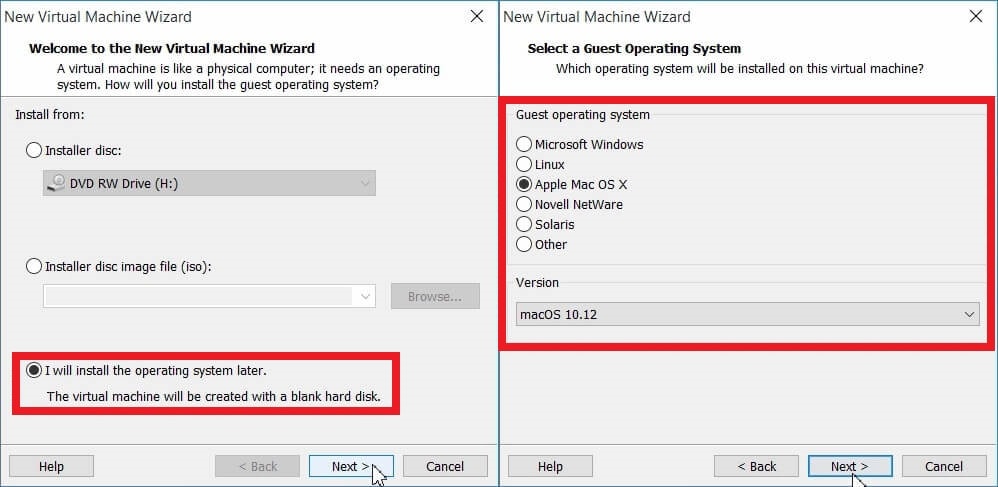
Task: Open the DVD RW Drive (H:) dropdown
Action: coord(209,183)
